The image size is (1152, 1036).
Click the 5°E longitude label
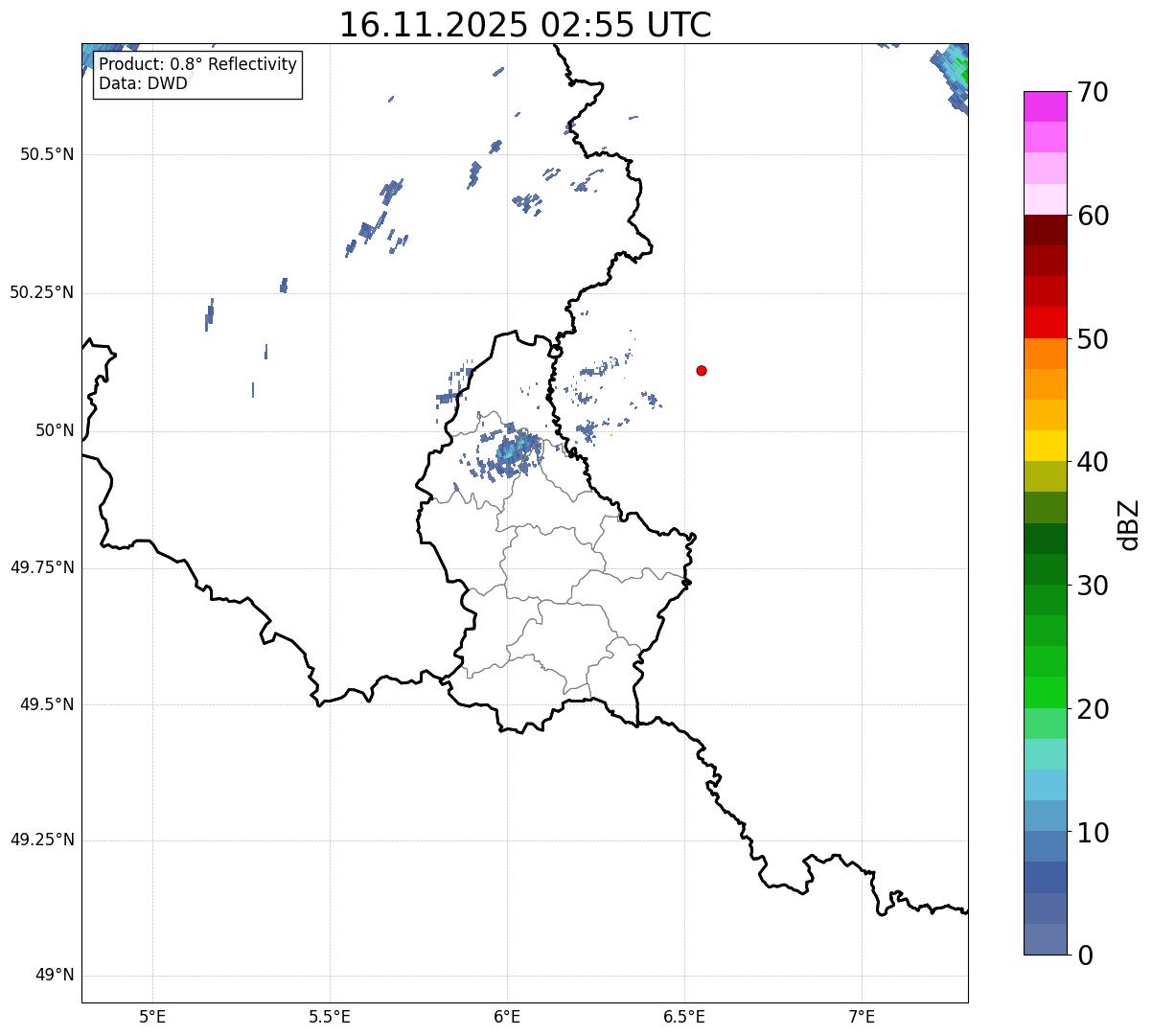[152, 1016]
